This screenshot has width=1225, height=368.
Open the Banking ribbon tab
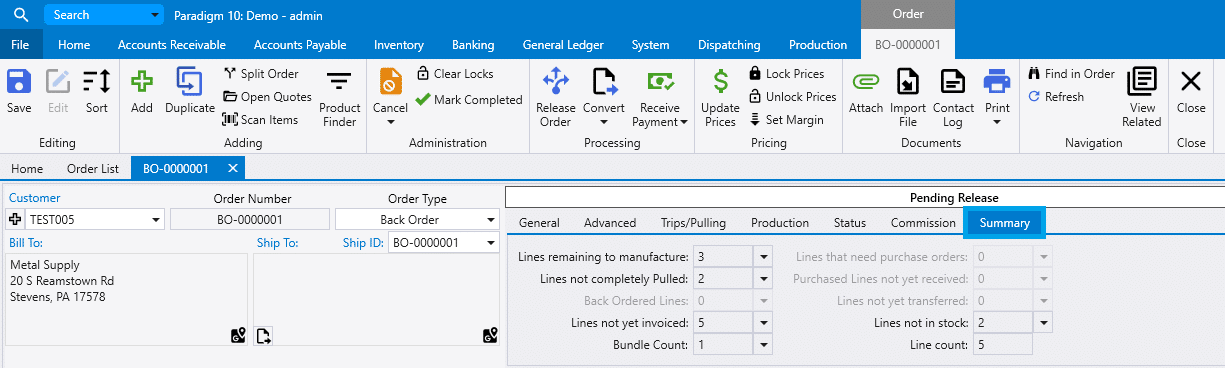point(473,45)
